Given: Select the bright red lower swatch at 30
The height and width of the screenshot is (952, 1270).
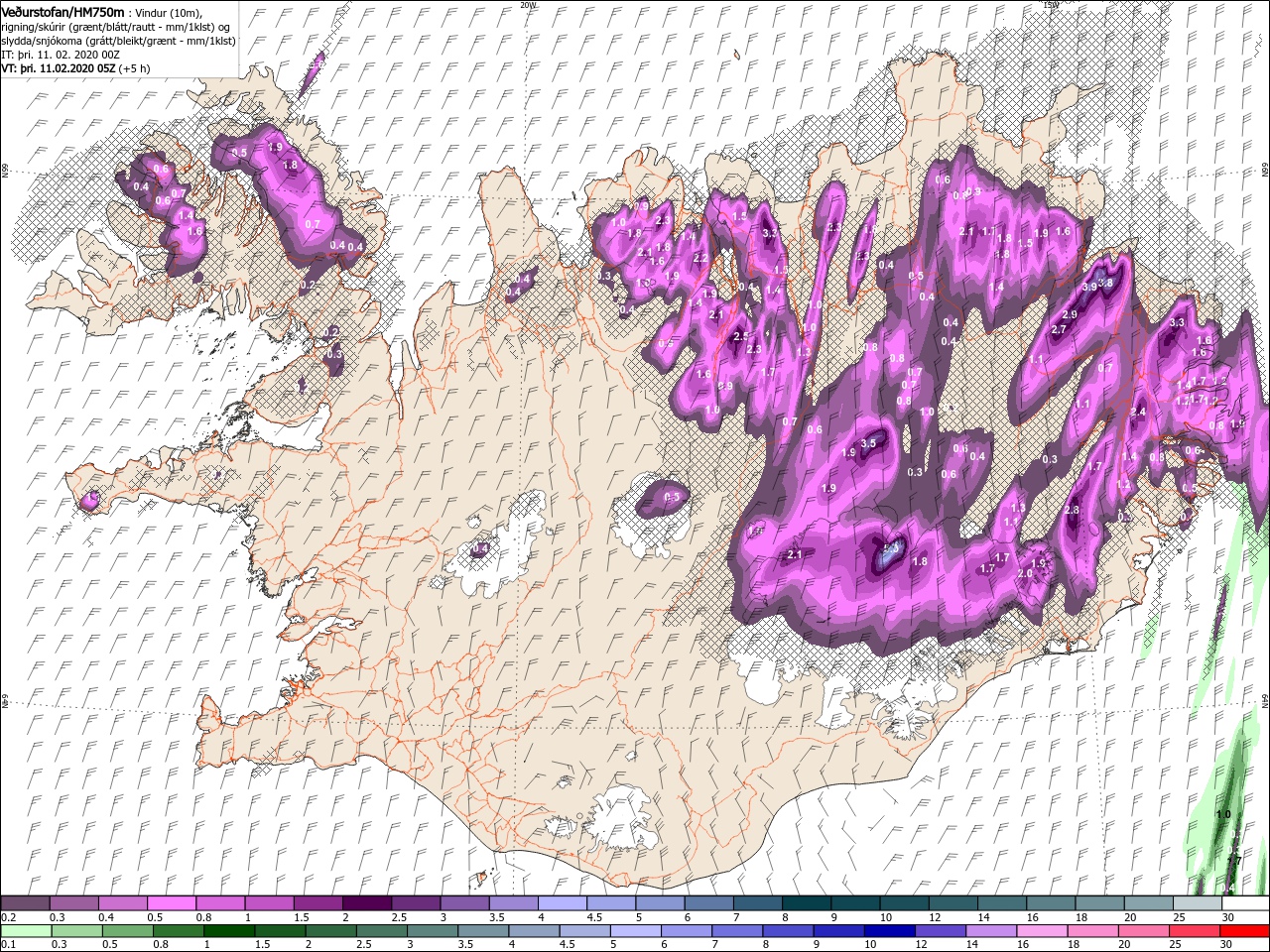Looking at the screenshot, I should pyautogui.click(x=1245, y=930).
